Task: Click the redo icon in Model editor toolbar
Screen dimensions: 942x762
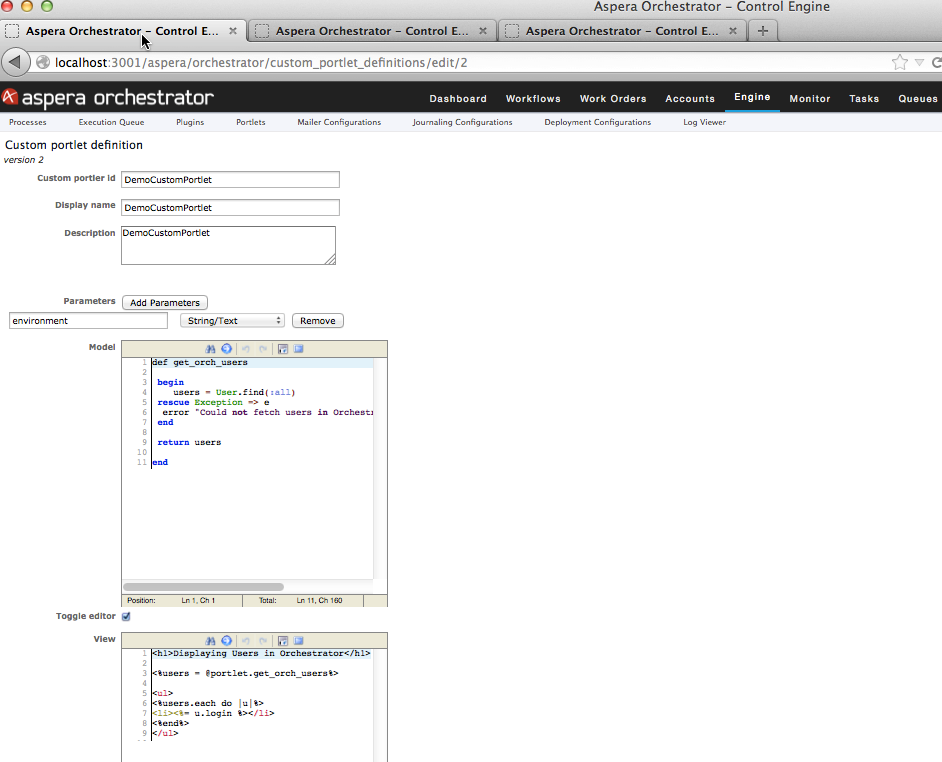Action: [263, 349]
